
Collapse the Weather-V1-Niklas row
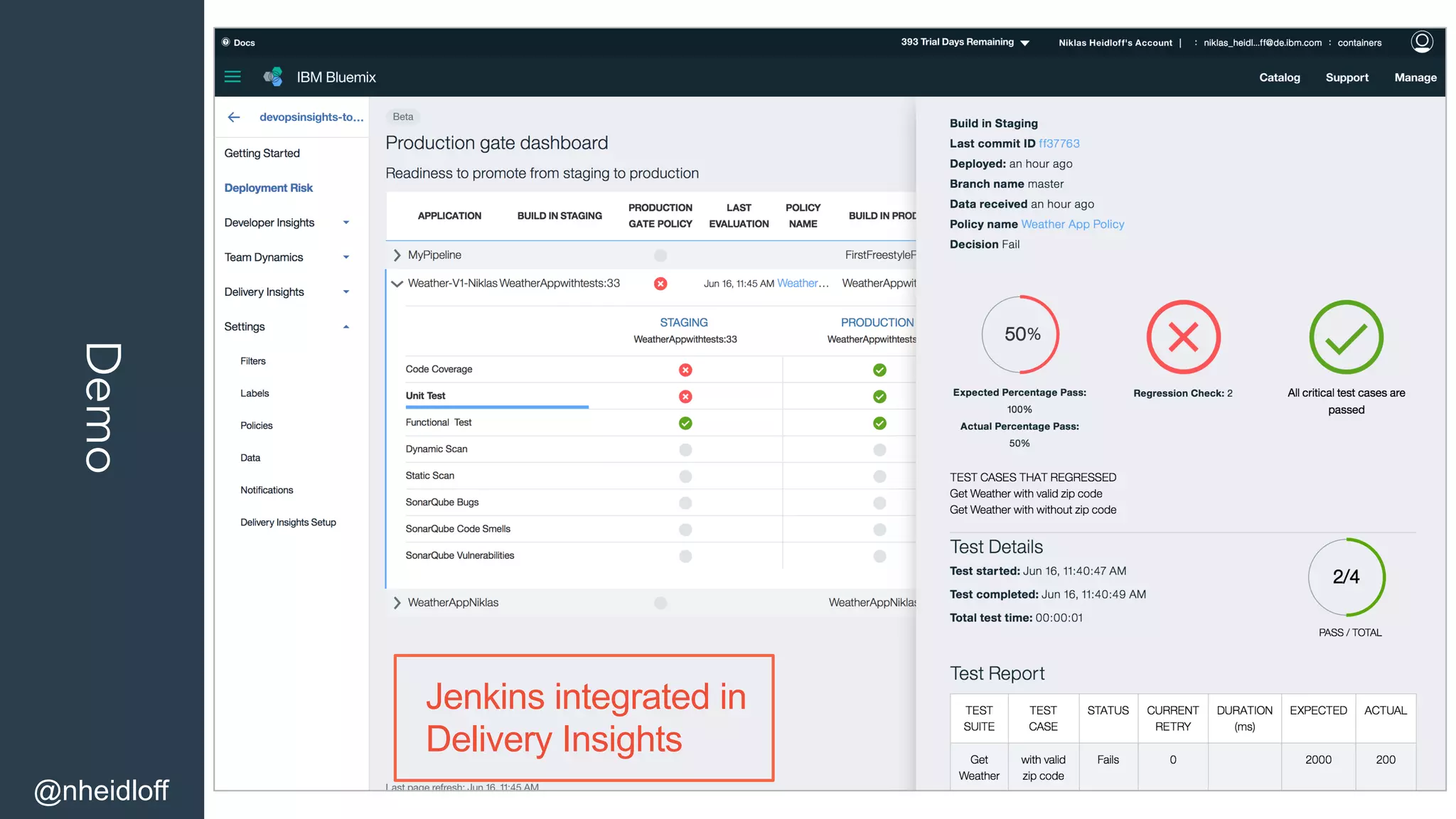tap(397, 284)
